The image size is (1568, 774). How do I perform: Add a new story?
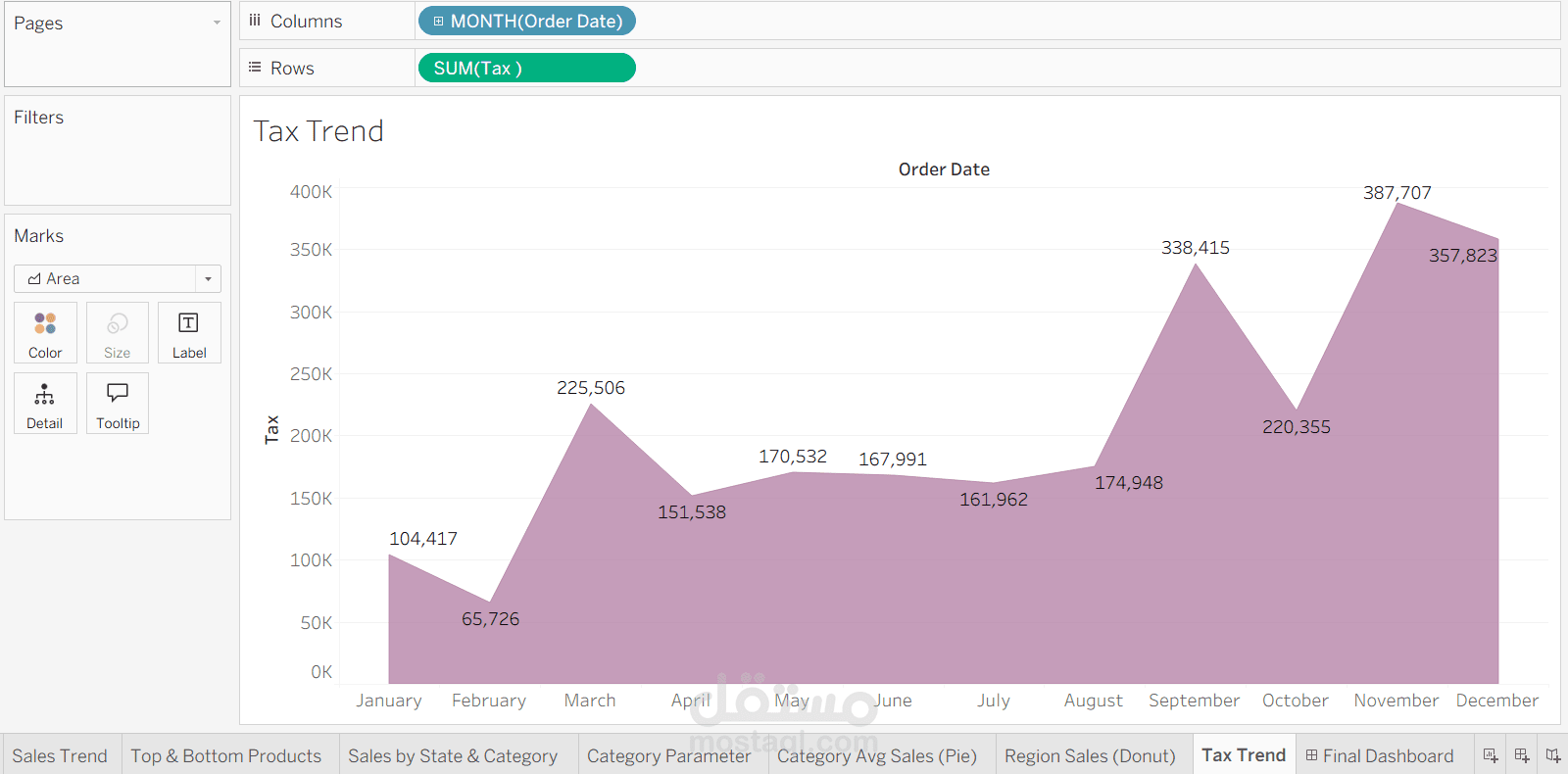click(x=1553, y=755)
